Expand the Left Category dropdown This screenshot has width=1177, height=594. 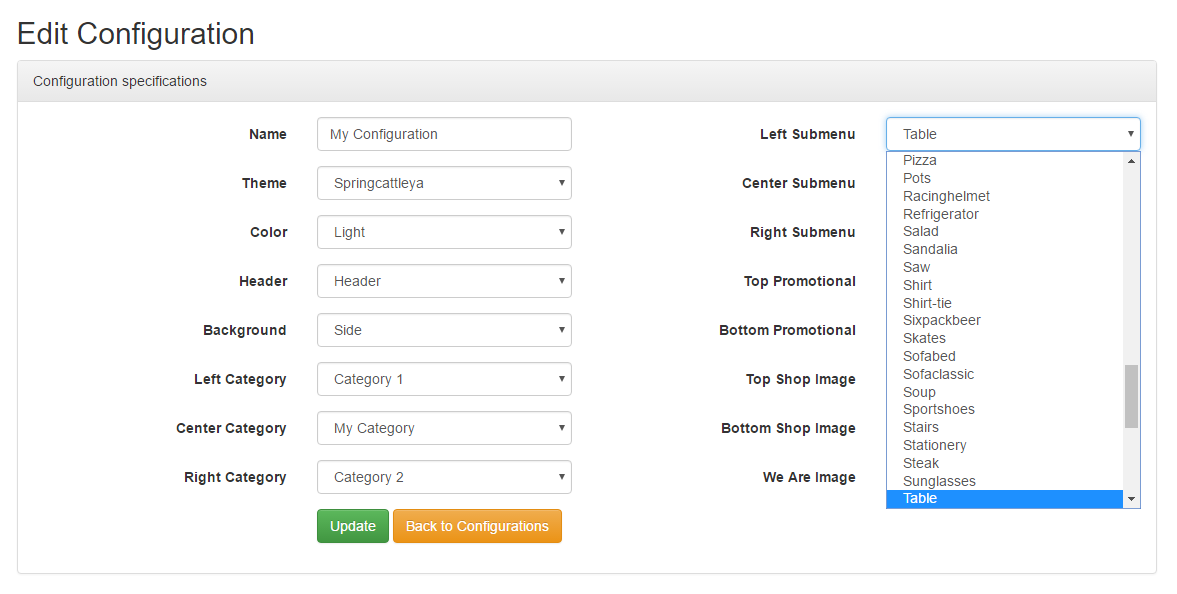click(x=444, y=379)
